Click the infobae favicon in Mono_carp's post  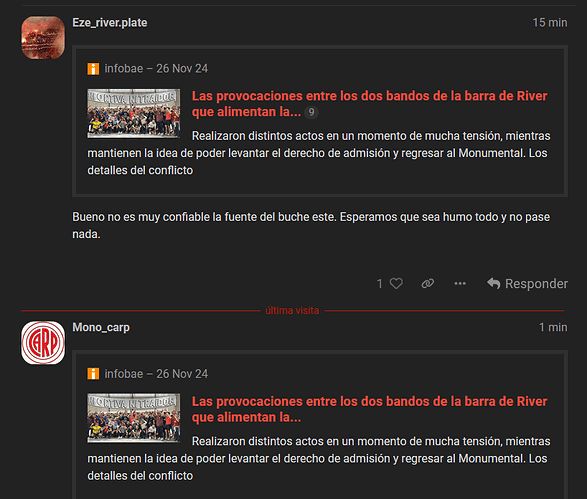(x=93, y=374)
